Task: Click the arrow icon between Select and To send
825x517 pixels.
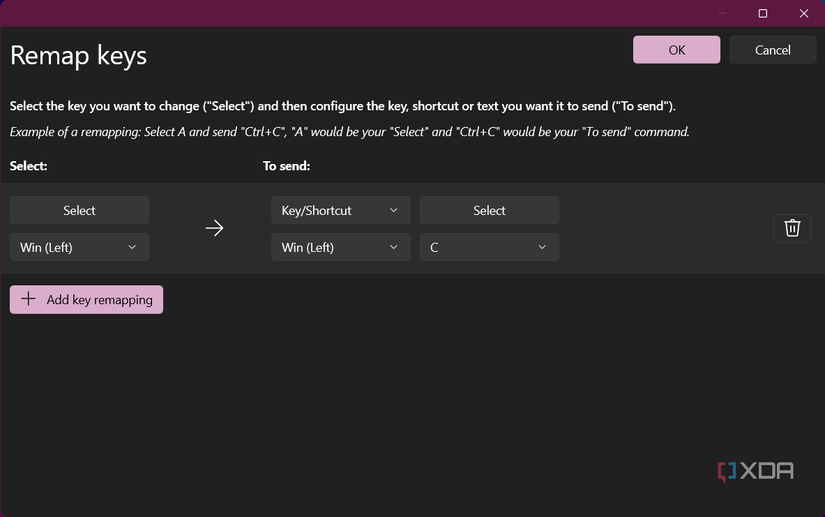Action: click(x=214, y=228)
